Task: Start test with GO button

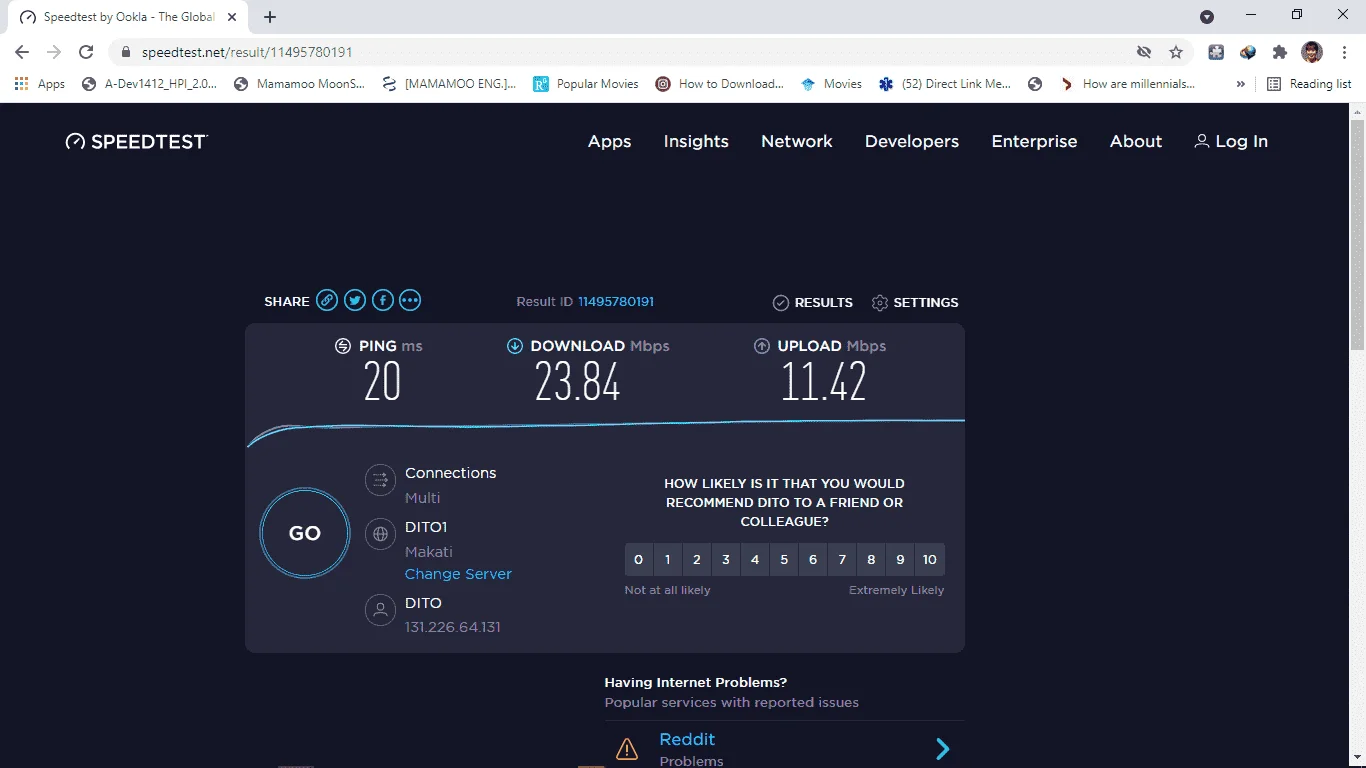Action: (305, 533)
